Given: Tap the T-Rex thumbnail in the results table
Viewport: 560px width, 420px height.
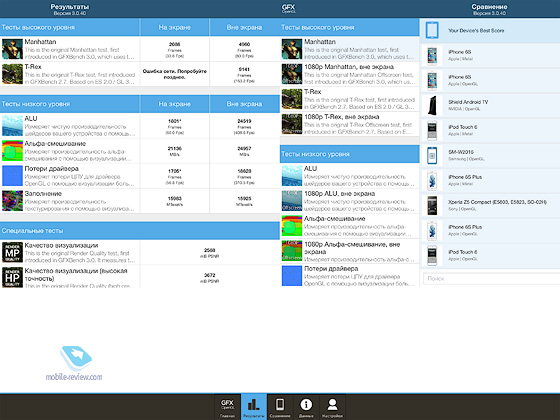Looking at the screenshot, I should tap(12, 74).
